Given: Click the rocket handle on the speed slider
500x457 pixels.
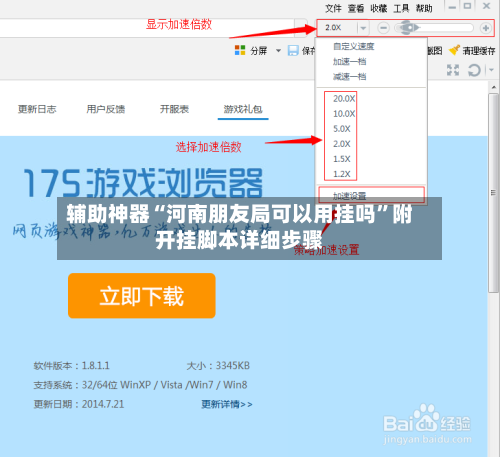Looking at the screenshot, I should click(408, 28).
